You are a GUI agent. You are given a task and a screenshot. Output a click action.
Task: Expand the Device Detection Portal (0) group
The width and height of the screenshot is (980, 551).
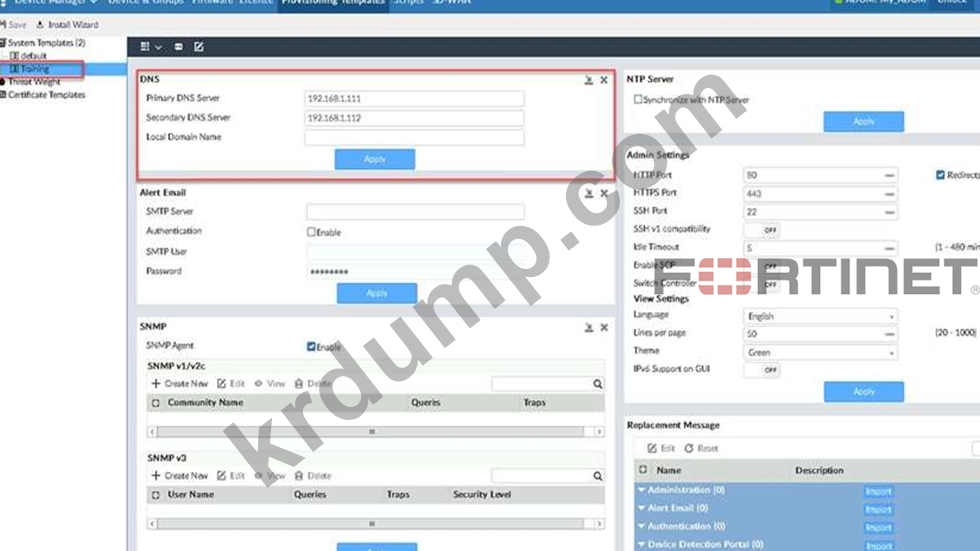(641, 545)
